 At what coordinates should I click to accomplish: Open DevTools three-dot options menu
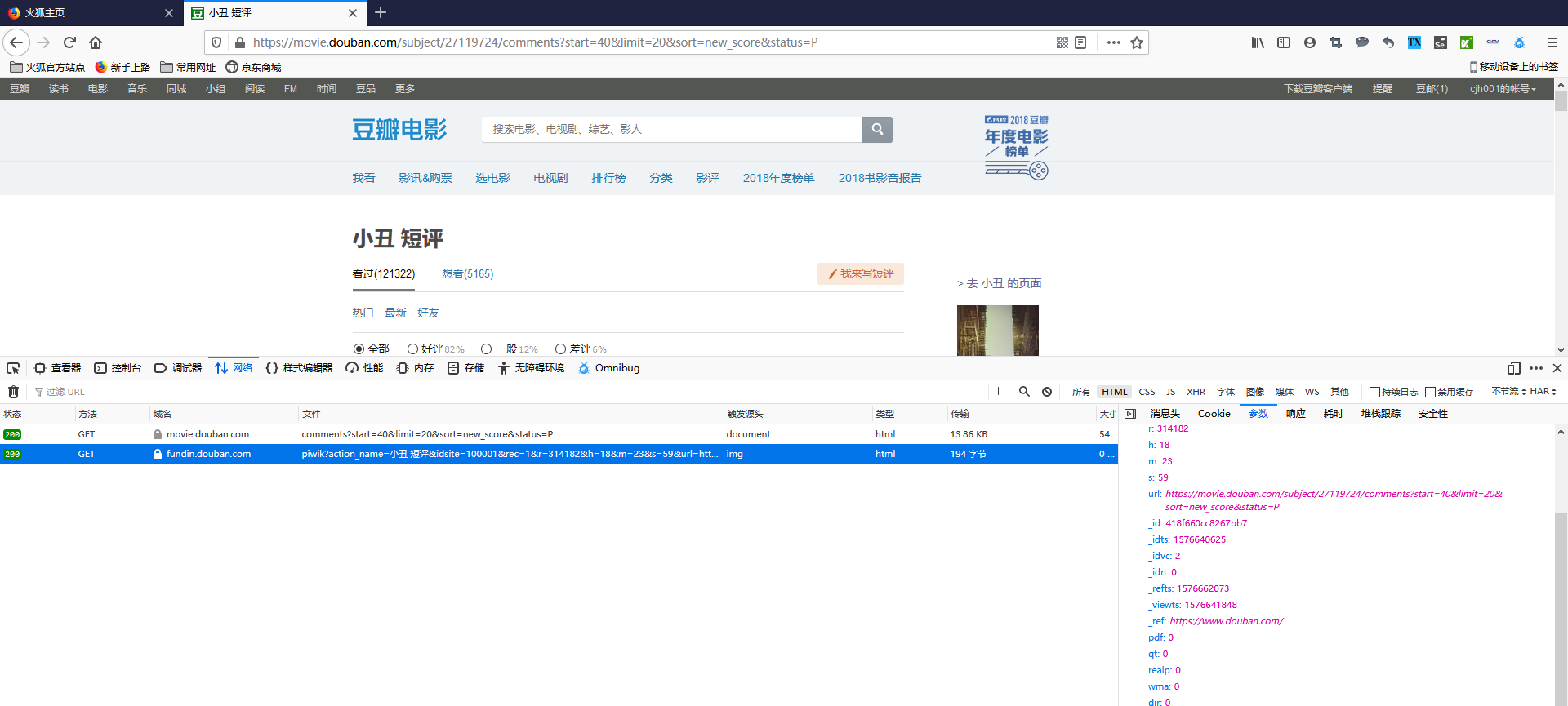coord(1536,368)
